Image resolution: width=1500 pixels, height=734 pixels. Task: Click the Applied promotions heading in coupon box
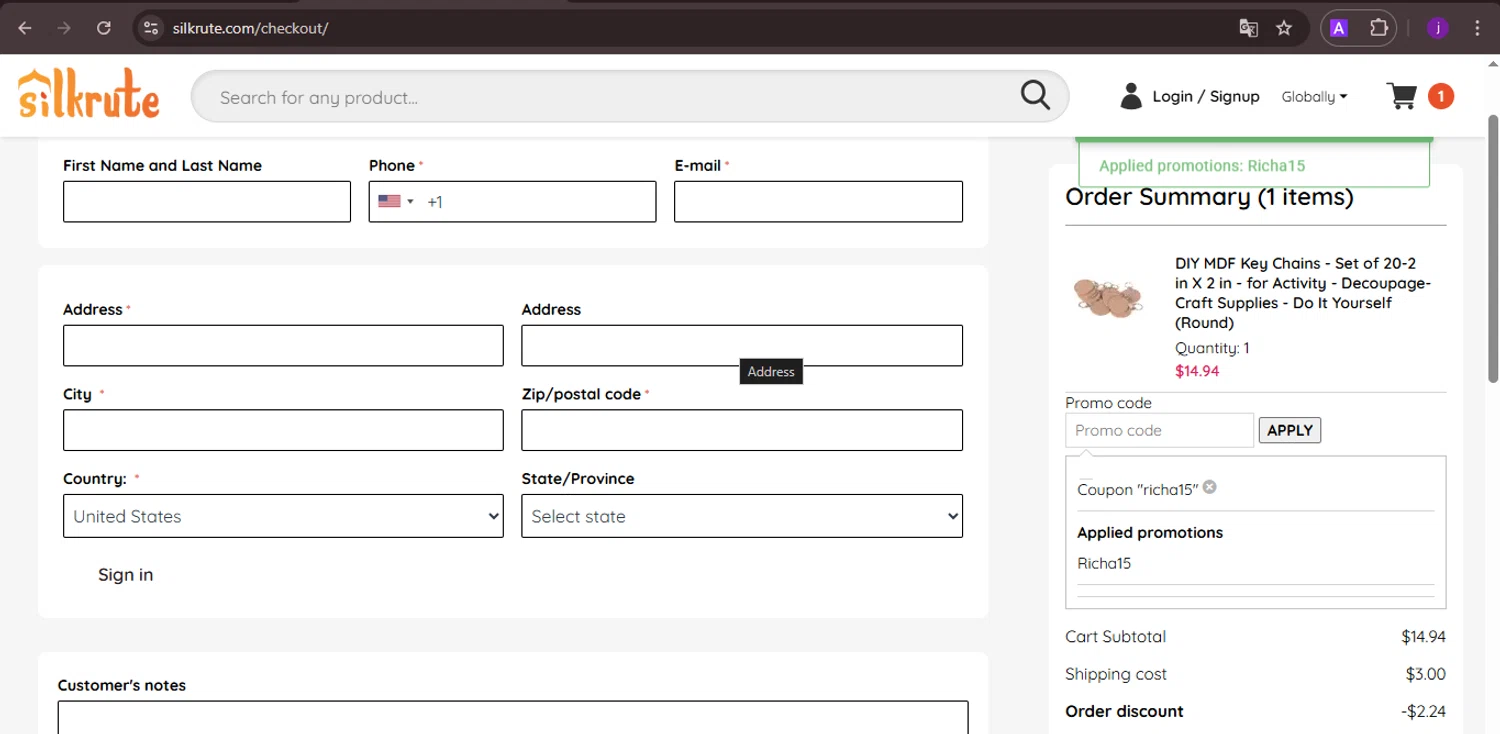click(x=1150, y=532)
